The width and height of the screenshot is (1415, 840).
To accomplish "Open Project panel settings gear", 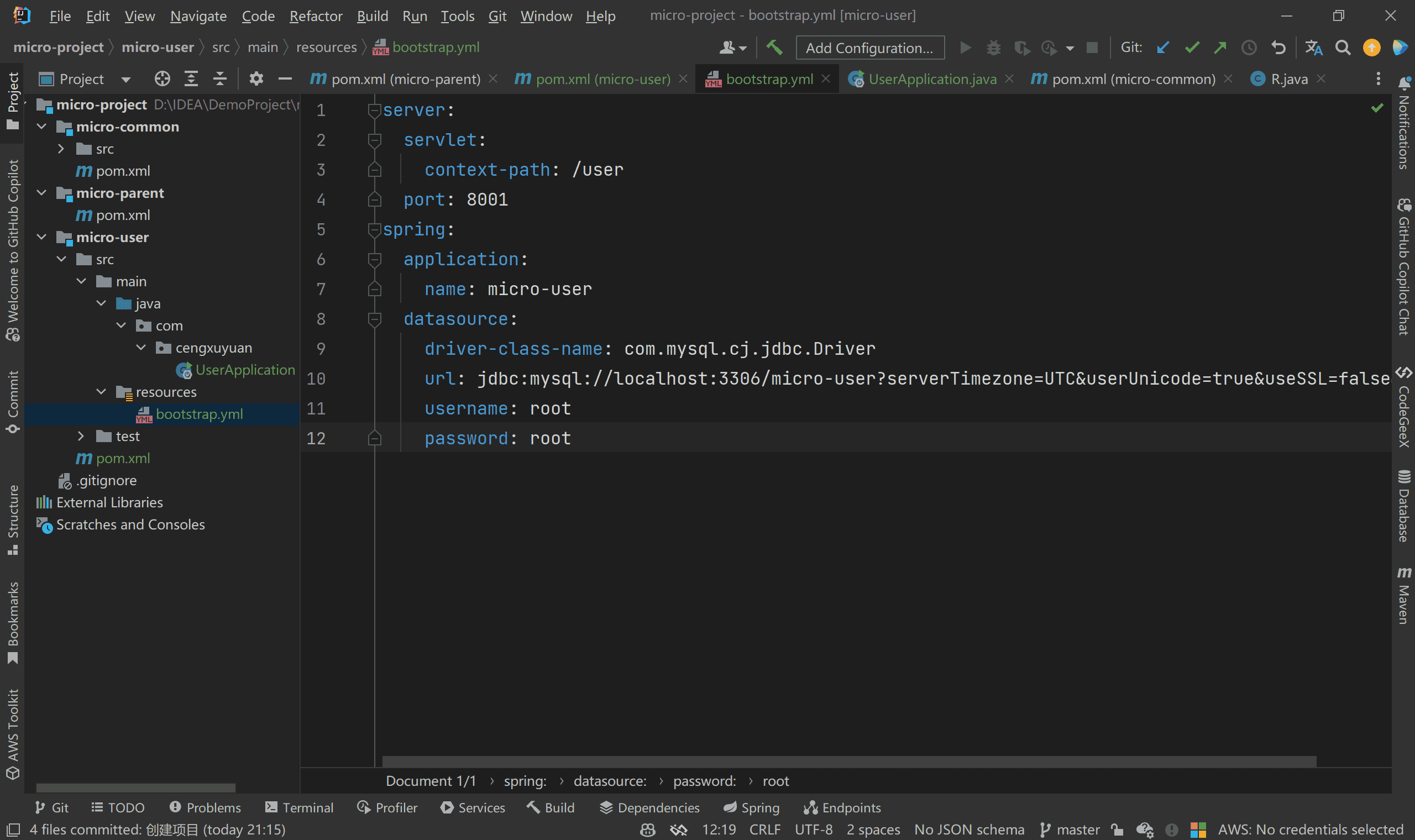I will point(256,78).
